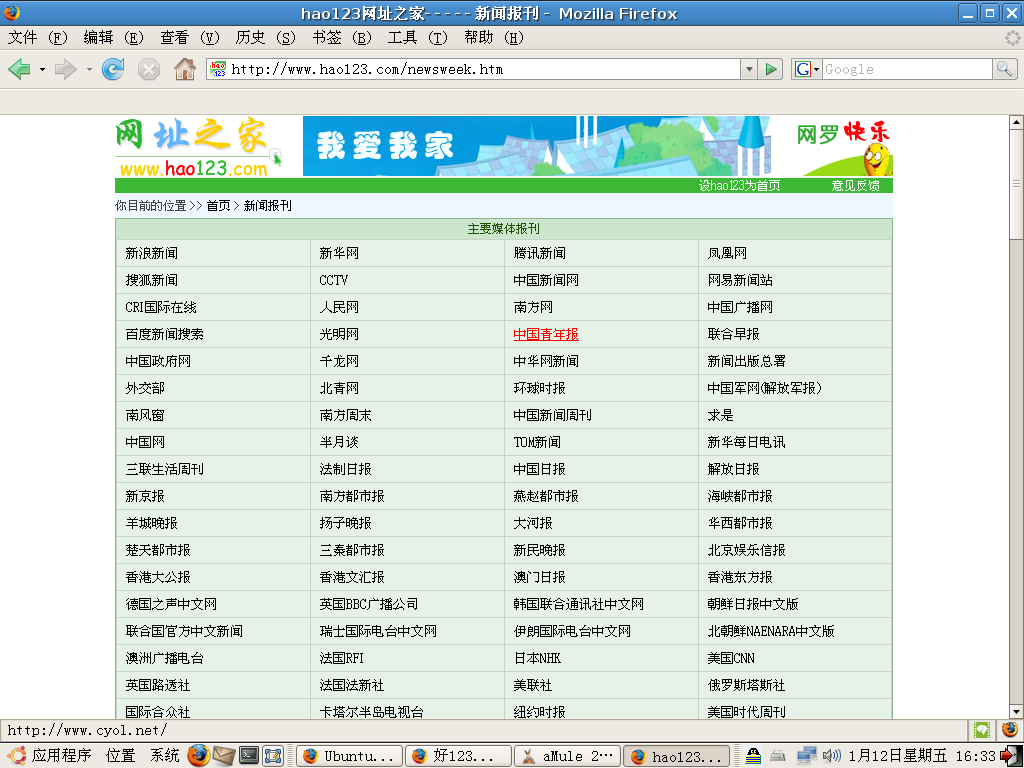This screenshot has height=768, width=1024.
Task: Open the Forward history dropdown arrow
Action: pyautogui.click(x=89, y=69)
